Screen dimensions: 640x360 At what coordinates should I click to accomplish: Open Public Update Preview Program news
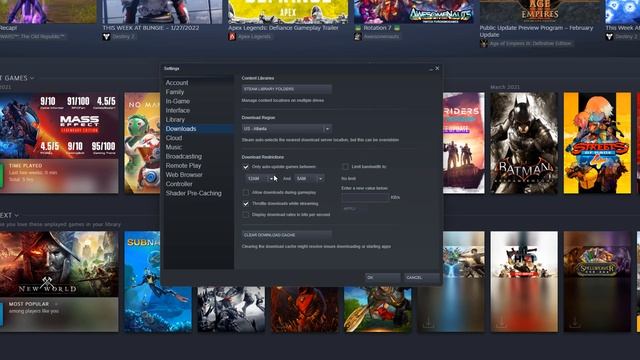coord(536,31)
